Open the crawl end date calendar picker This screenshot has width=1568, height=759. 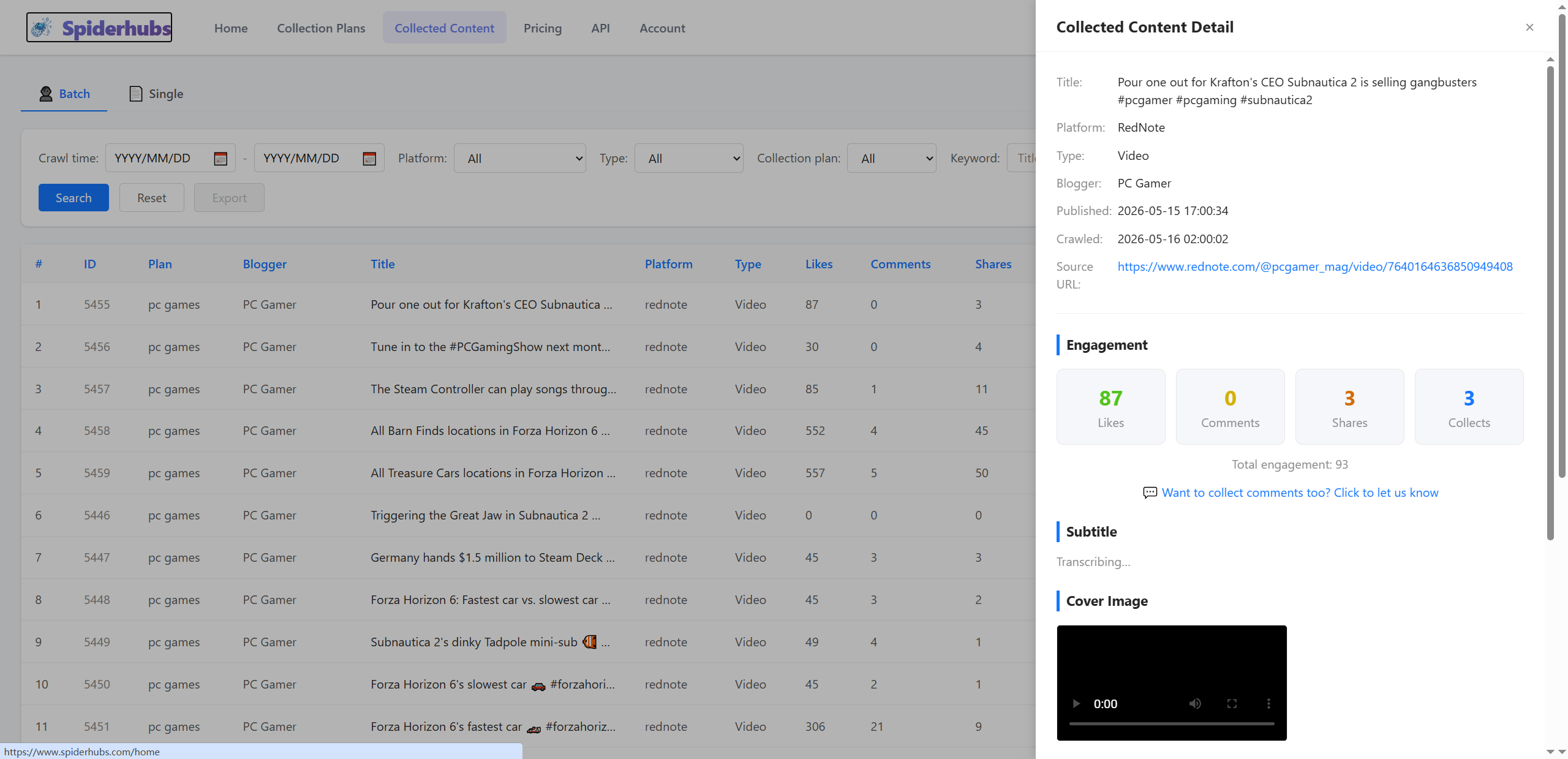pos(369,158)
